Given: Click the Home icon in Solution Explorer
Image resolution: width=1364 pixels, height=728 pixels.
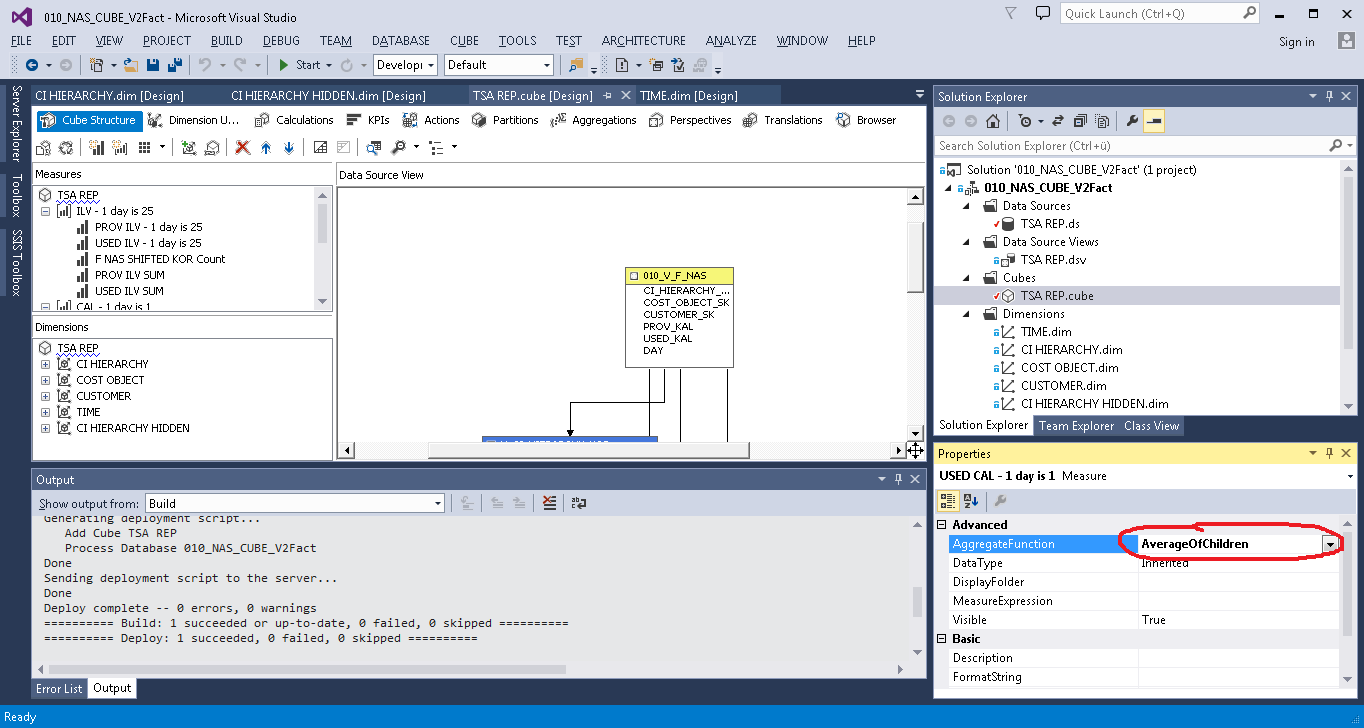Looking at the screenshot, I should pyautogui.click(x=993, y=121).
